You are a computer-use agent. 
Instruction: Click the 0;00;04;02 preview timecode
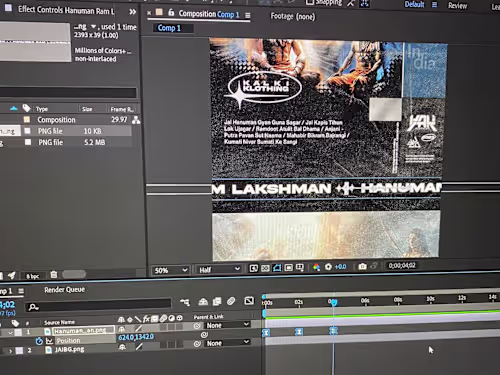pyautogui.click(x=402, y=266)
